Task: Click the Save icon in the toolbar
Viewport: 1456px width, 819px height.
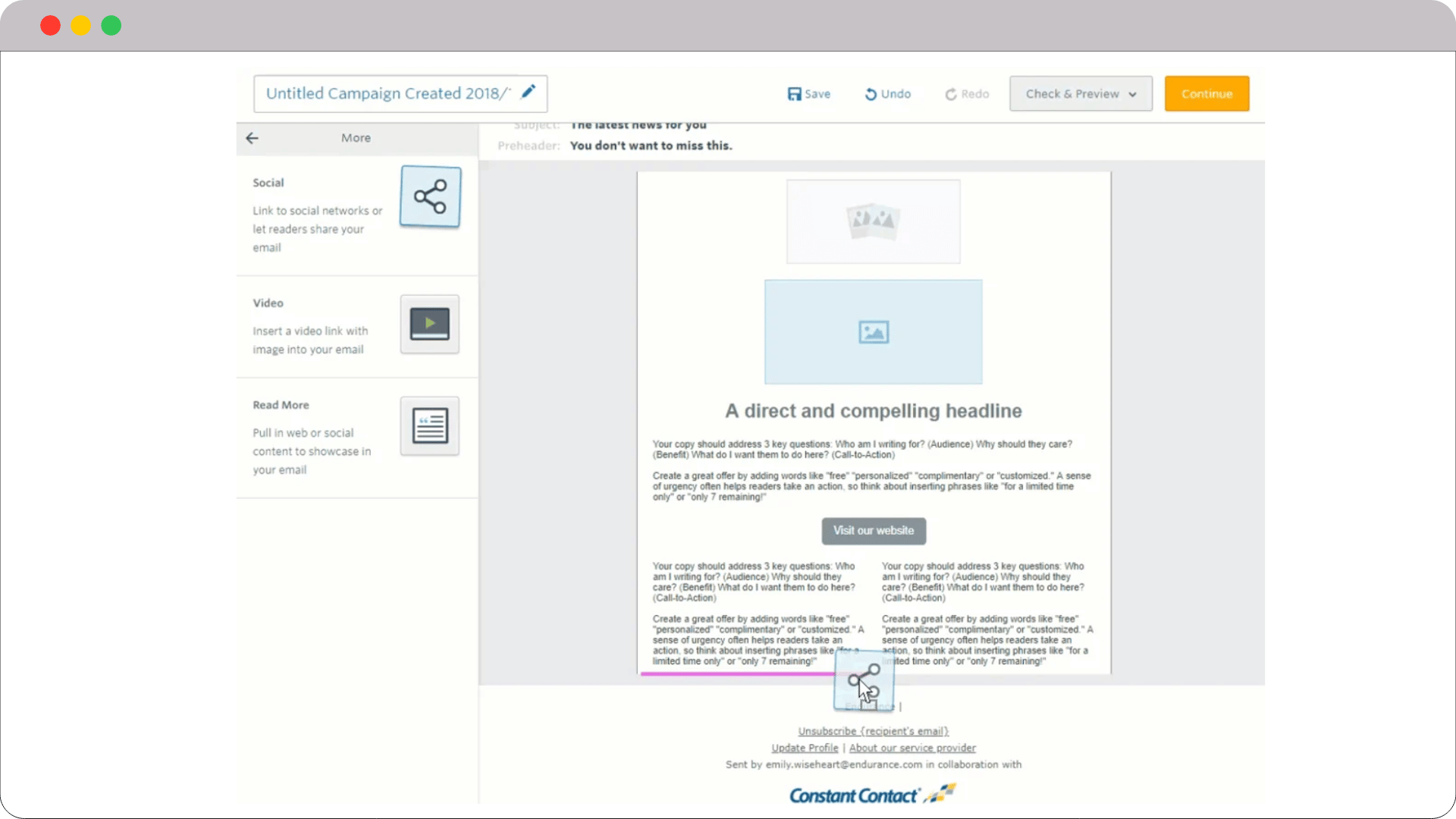Action: tap(808, 93)
